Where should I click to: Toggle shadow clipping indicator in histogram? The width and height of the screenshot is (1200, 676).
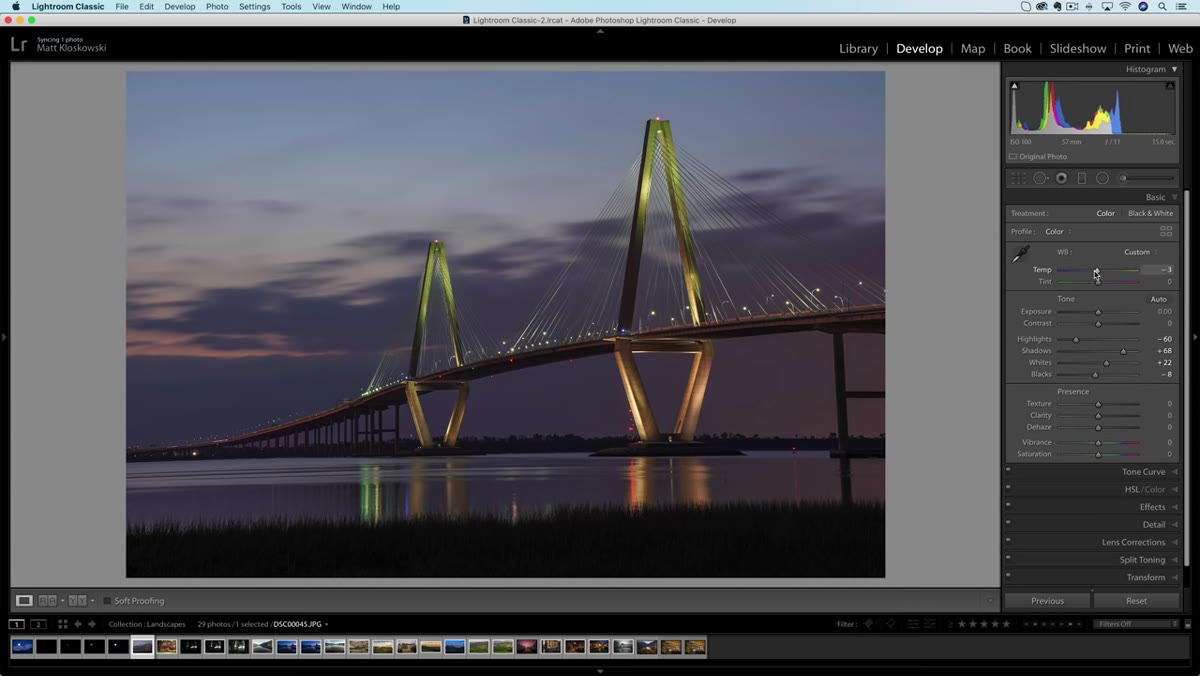(x=1015, y=86)
